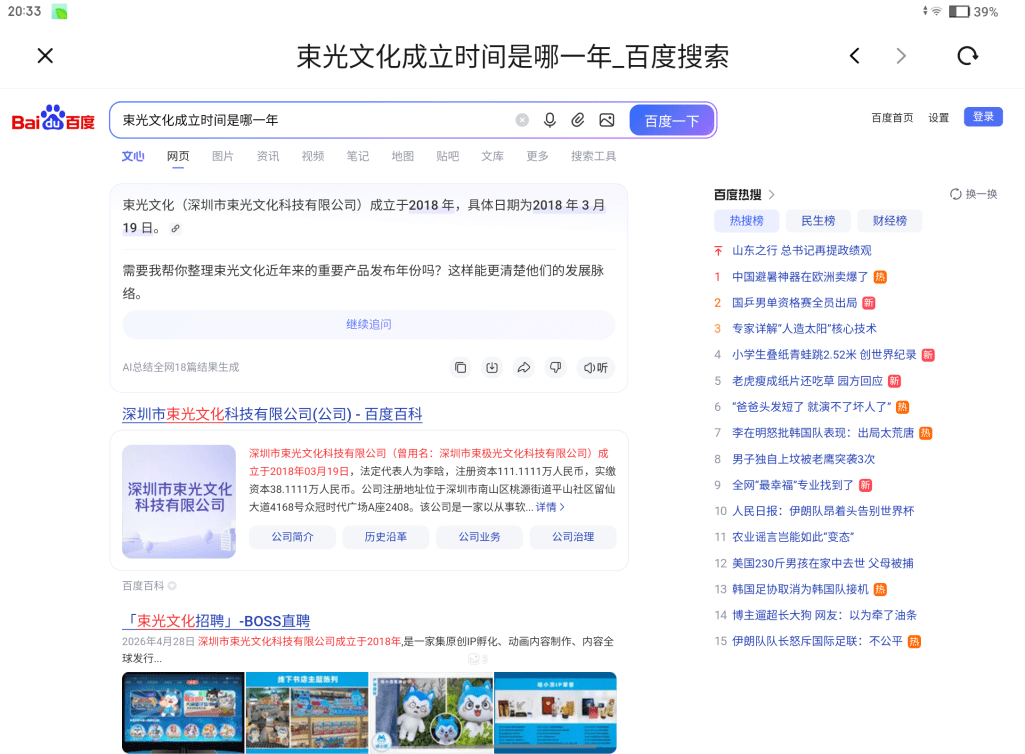Select the 财经榜 tab
The width and height of the screenshot is (1025, 754).
(x=890, y=221)
